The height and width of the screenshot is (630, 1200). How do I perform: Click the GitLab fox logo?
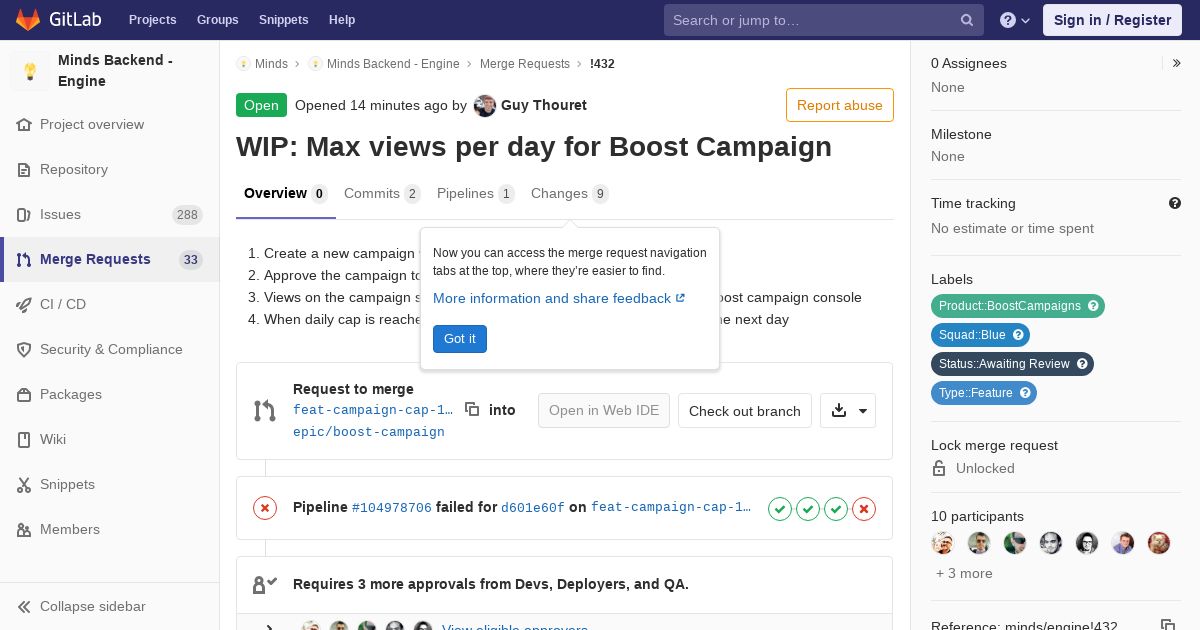pos(28,19)
